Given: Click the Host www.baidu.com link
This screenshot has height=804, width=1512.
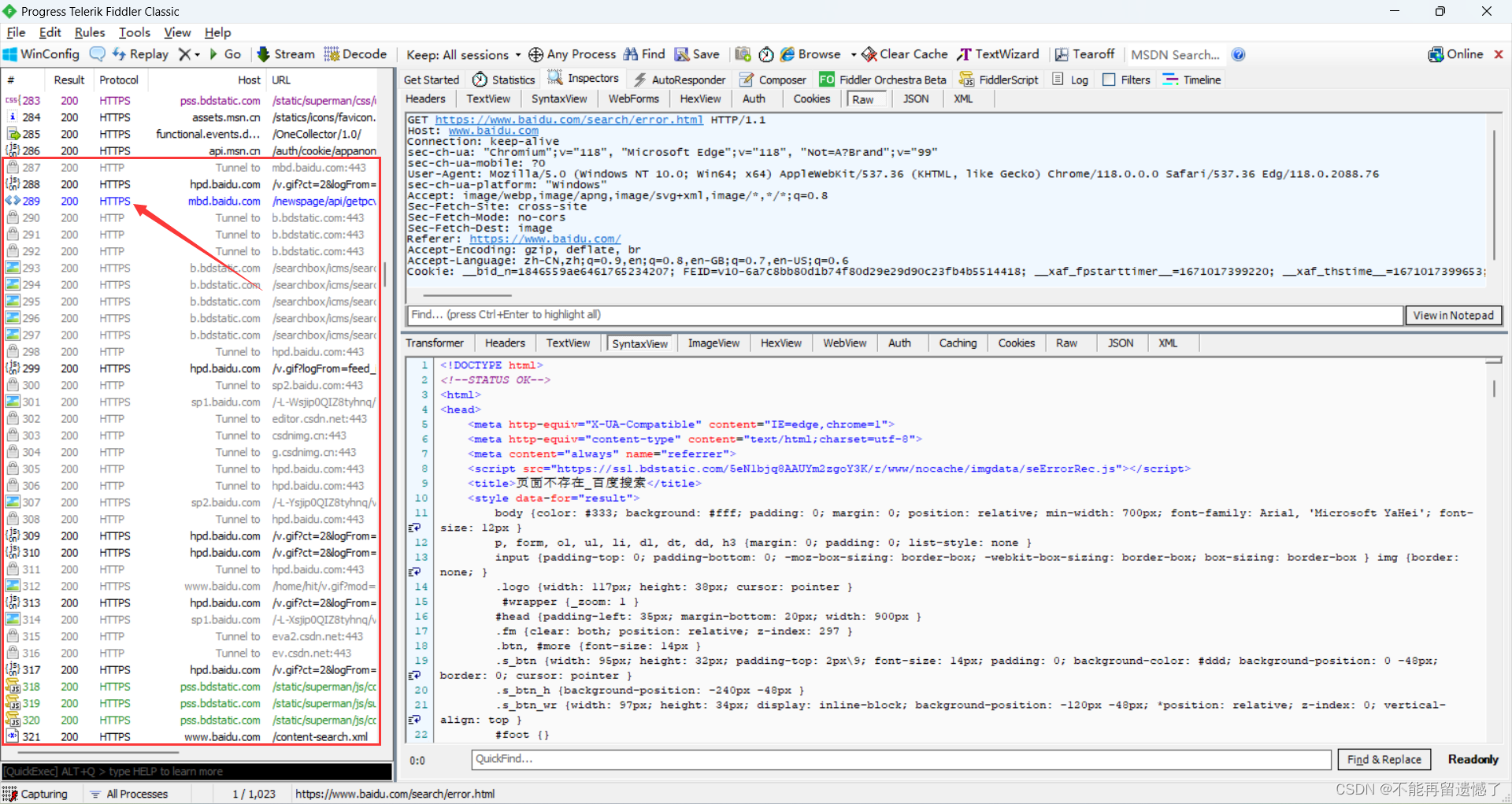Looking at the screenshot, I should tap(493, 131).
